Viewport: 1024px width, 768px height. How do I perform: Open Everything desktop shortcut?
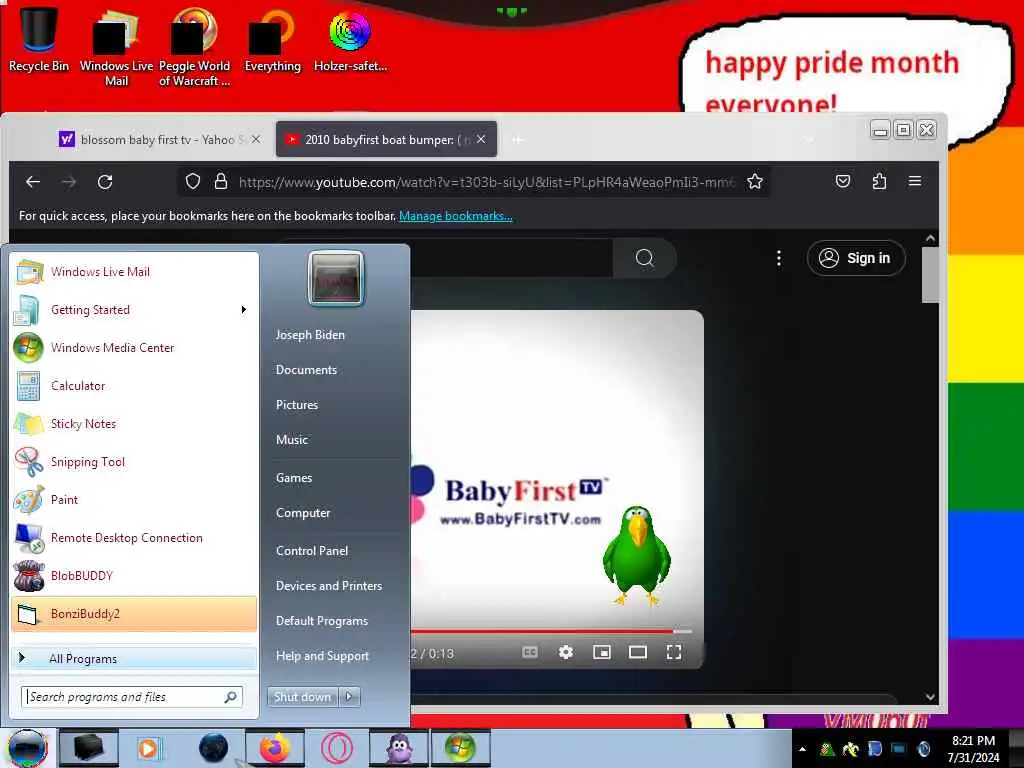click(272, 40)
